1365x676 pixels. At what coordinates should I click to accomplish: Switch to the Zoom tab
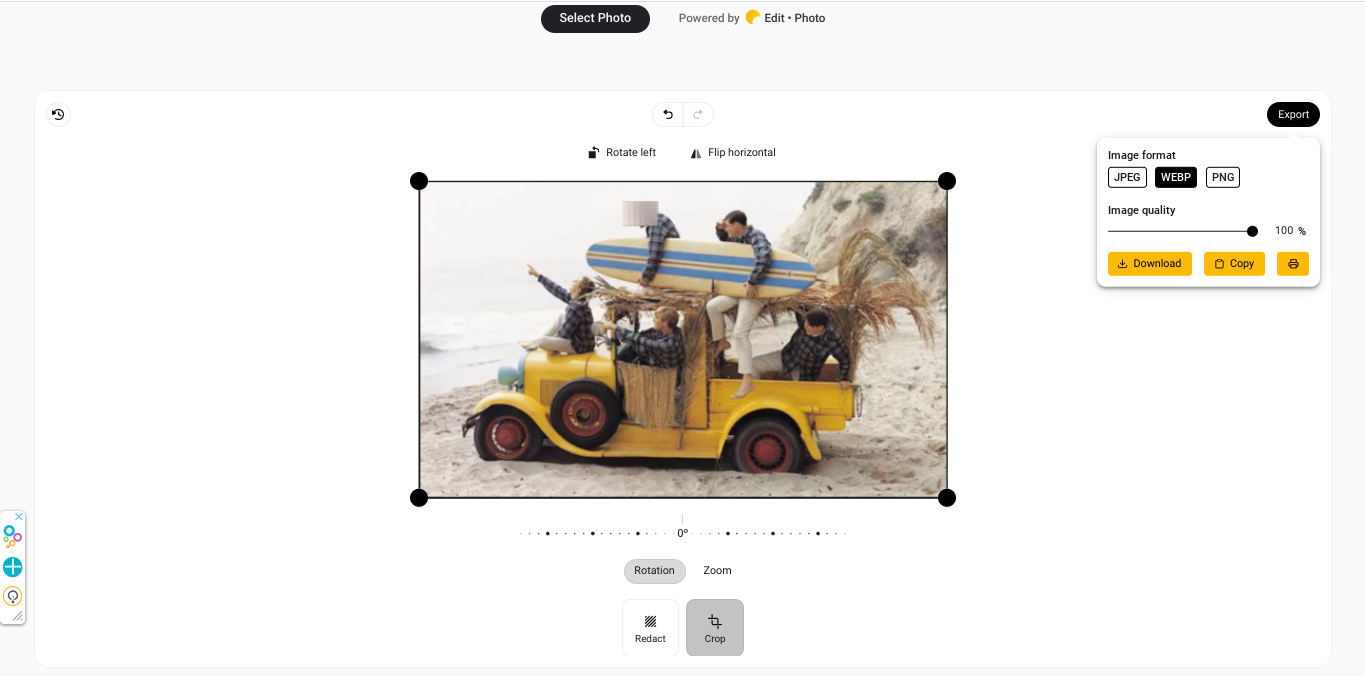717,571
